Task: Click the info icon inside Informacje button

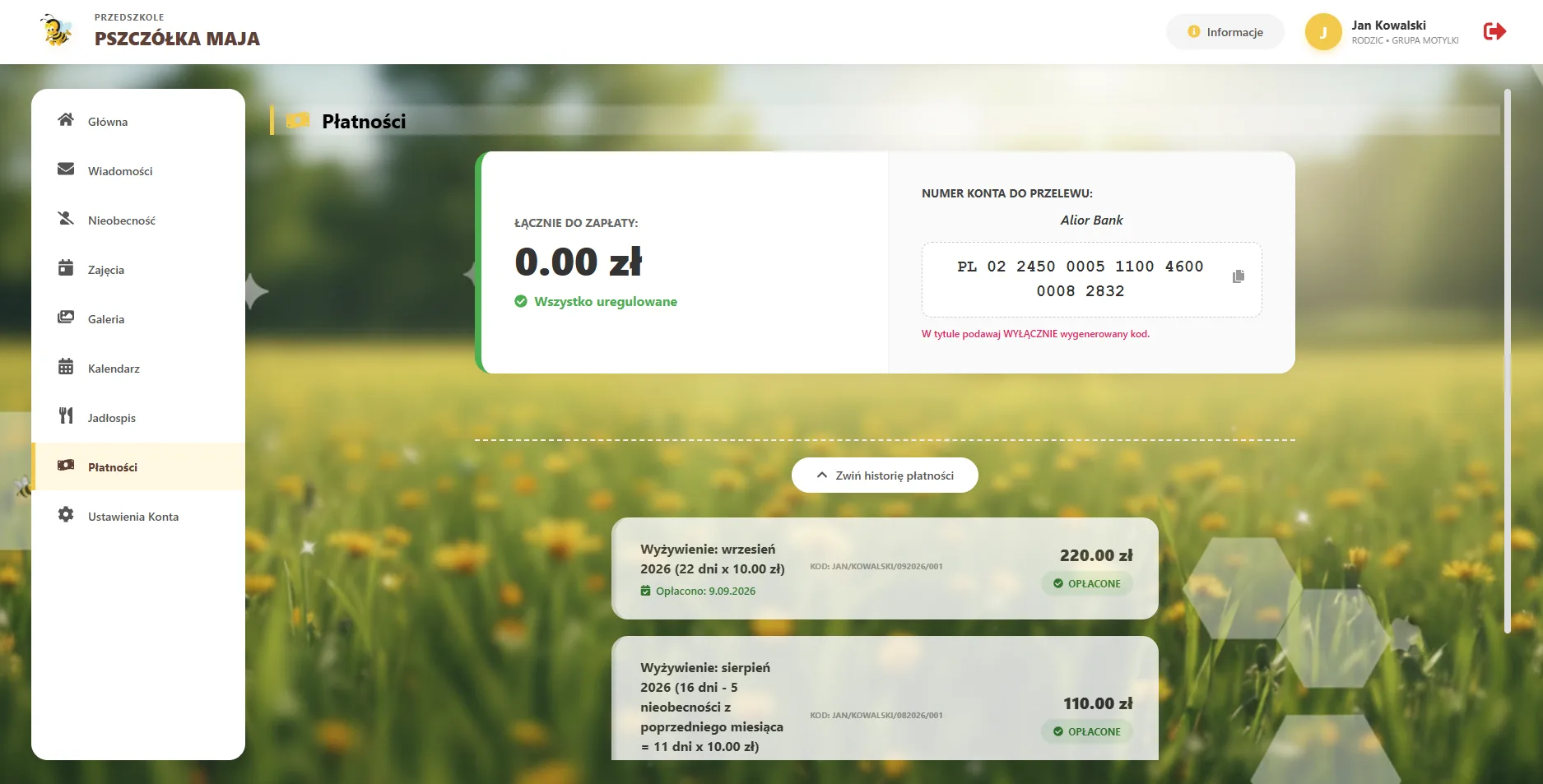Action: point(1193,32)
